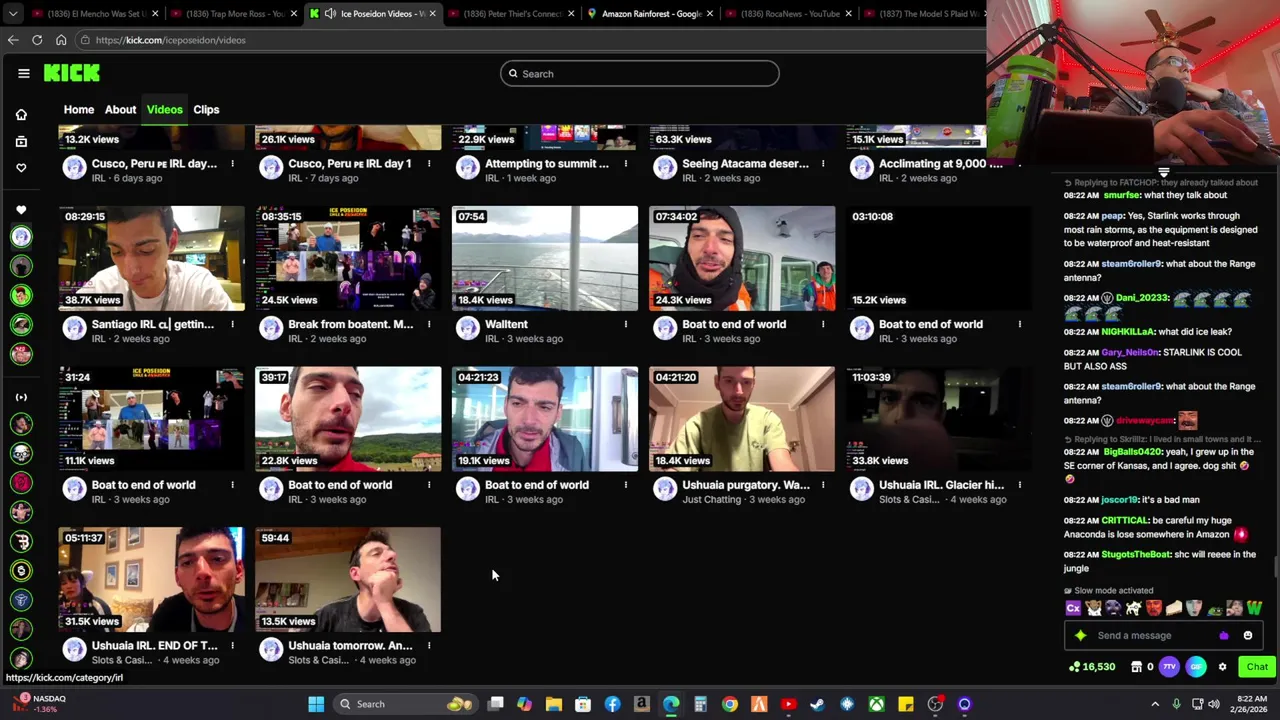Open Slots & Casino category under Ushuaia tomorrow

coord(320,660)
